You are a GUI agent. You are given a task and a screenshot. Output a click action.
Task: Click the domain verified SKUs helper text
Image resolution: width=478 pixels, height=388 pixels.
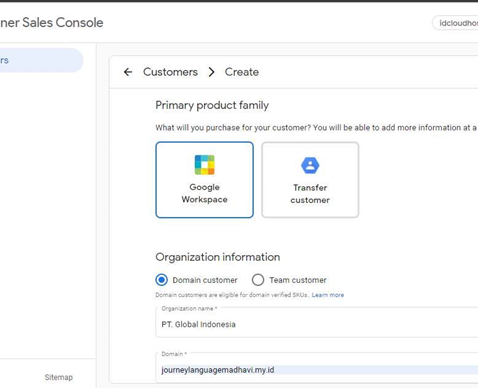(232, 295)
